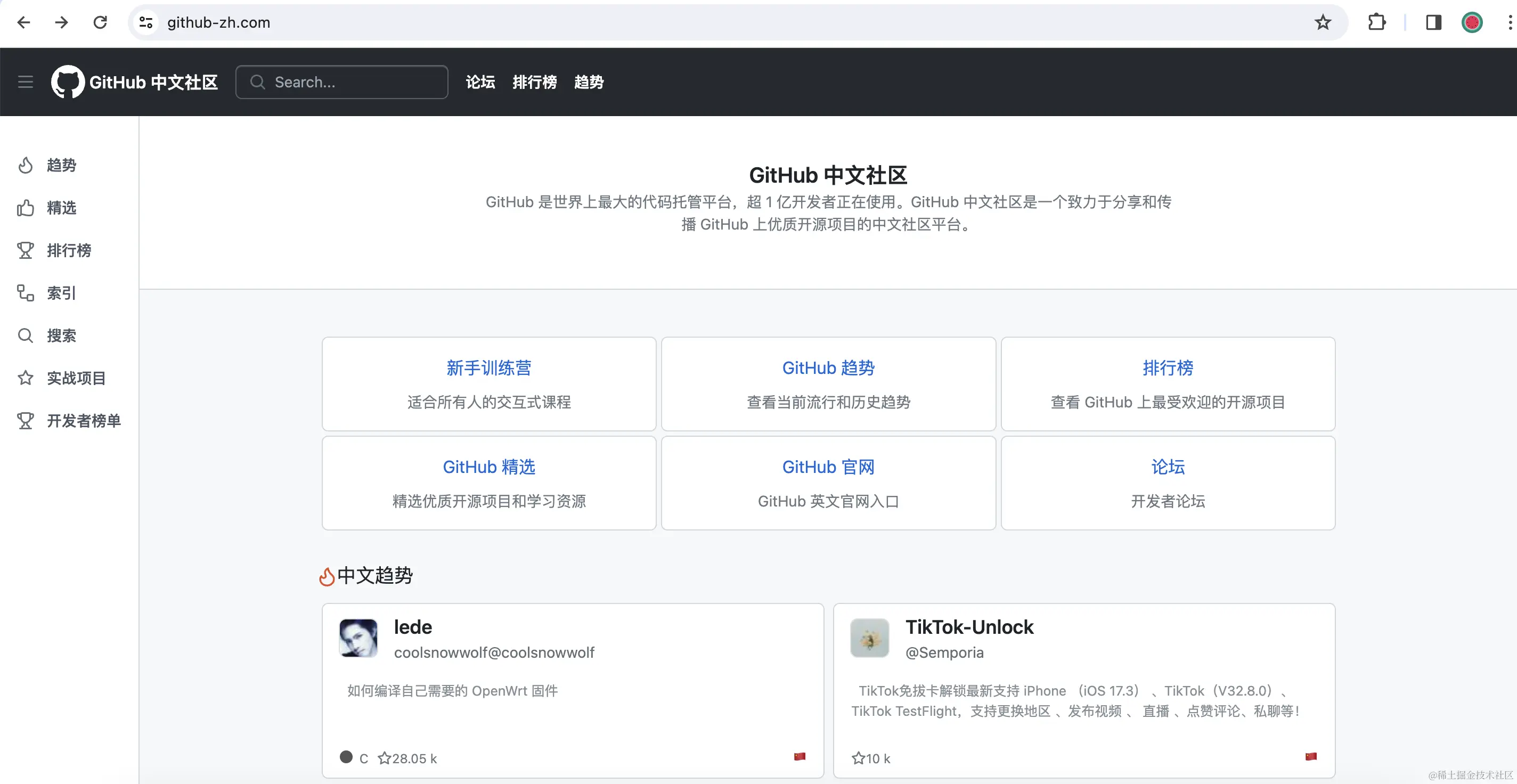Click the trophy icon for 排行榜
Image resolution: width=1517 pixels, height=784 pixels.
pyautogui.click(x=26, y=250)
